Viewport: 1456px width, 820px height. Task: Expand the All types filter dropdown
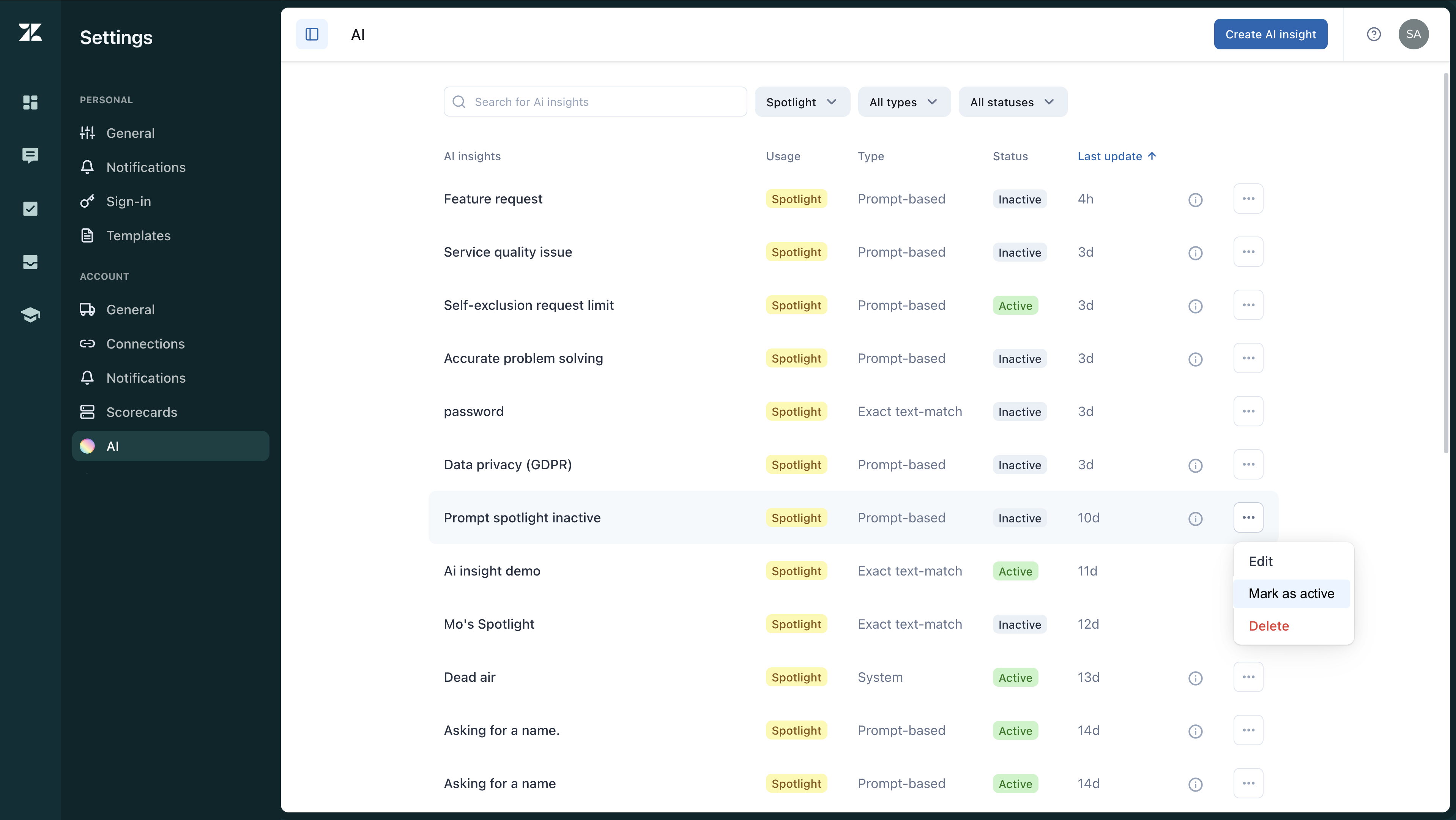pos(904,102)
